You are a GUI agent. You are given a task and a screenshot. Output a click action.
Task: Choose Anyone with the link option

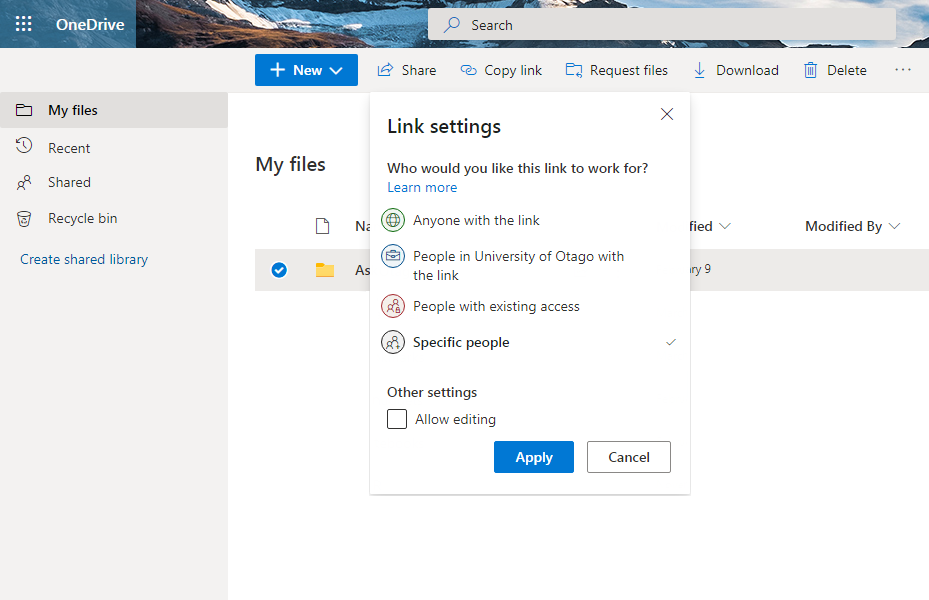click(x=476, y=220)
